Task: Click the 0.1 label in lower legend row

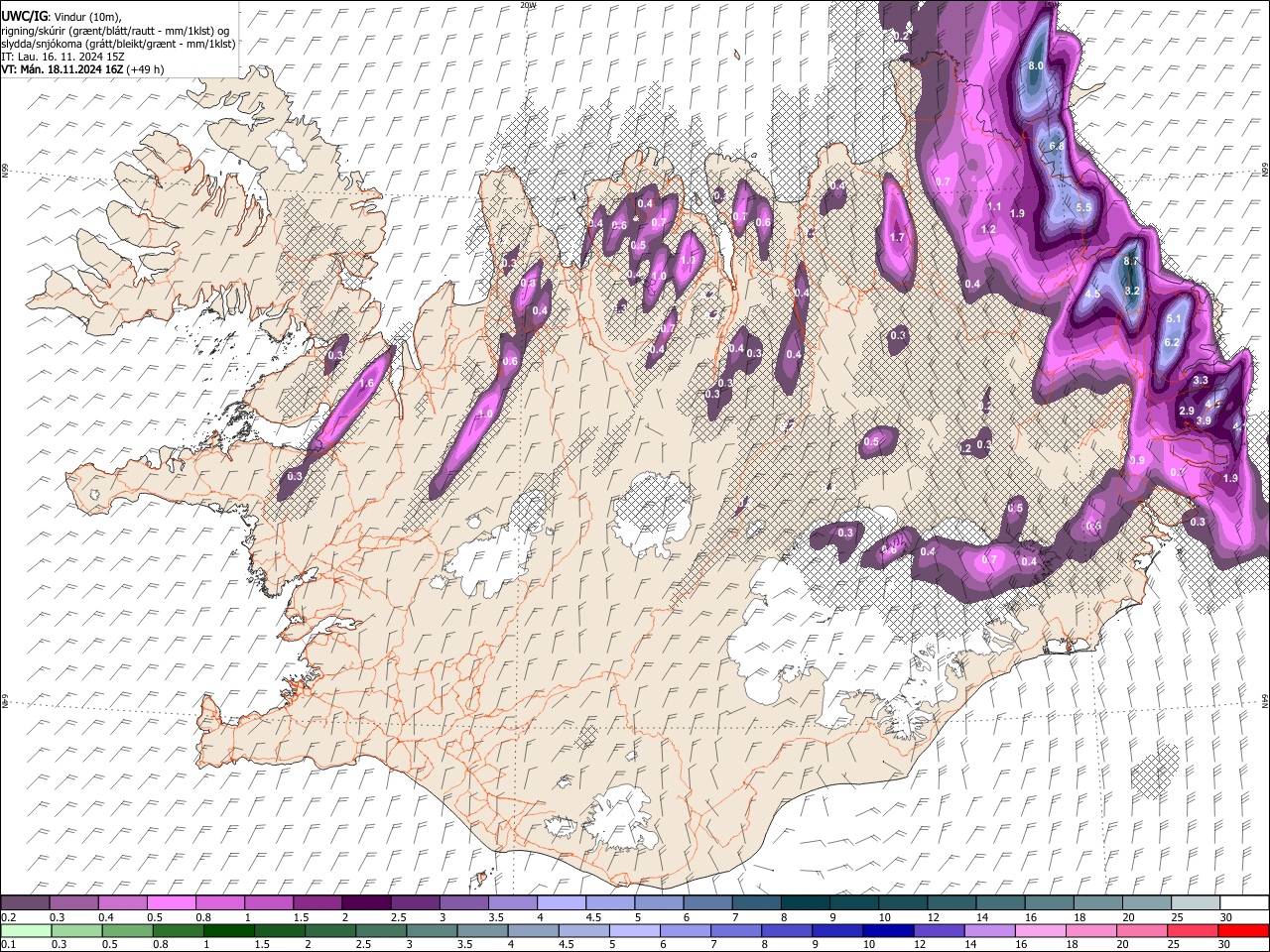Action: (8, 945)
